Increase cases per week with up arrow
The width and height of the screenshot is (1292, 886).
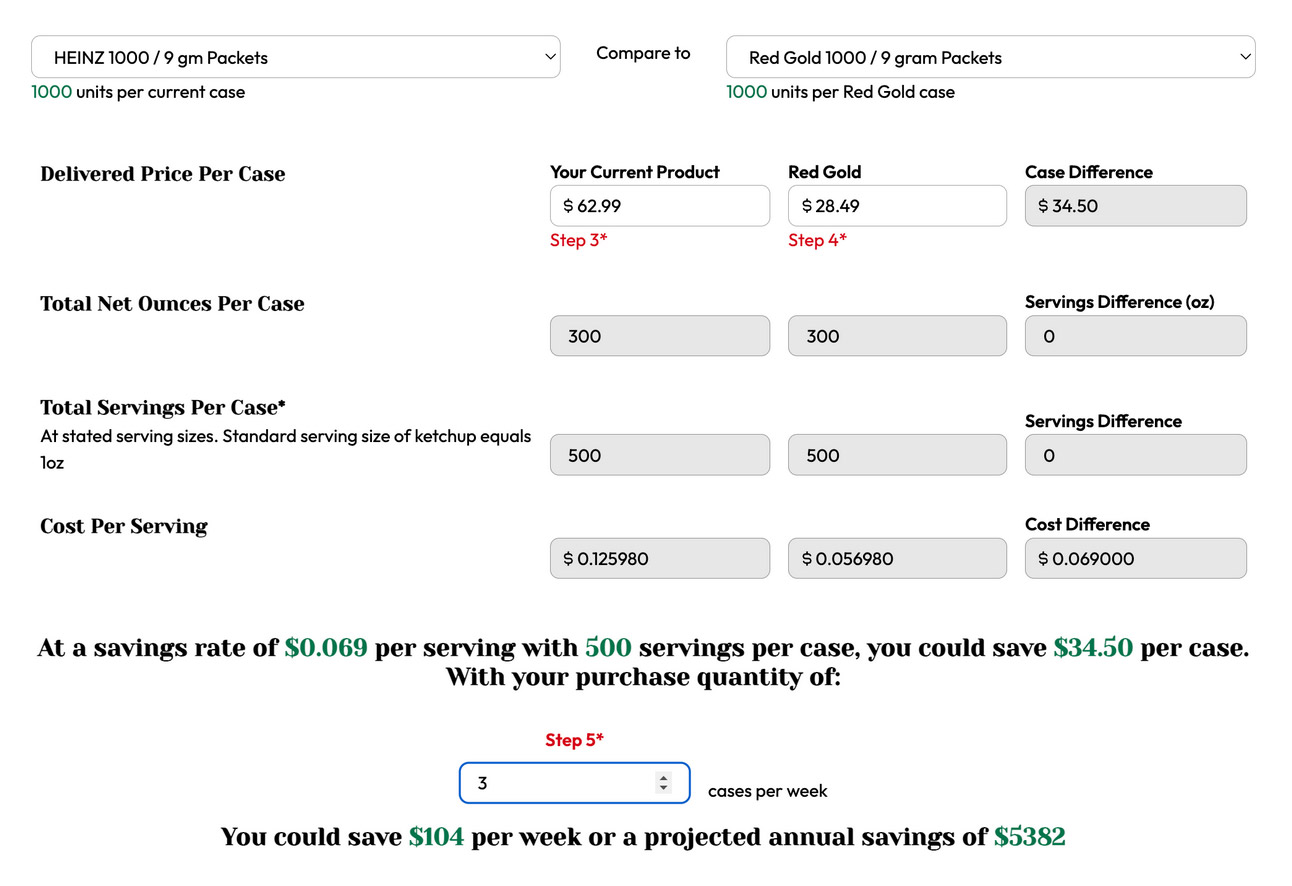click(x=663, y=777)
